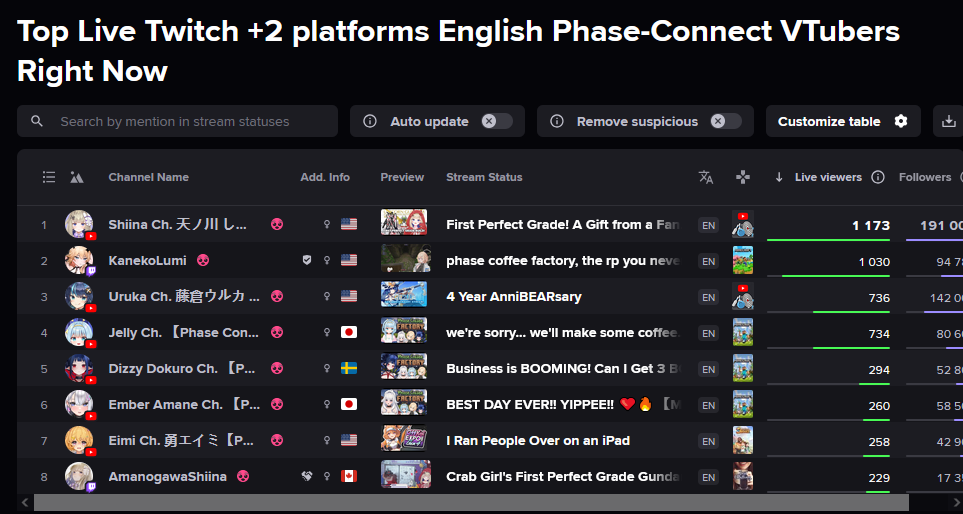Open the AmanogawaShiina channel link
The height and width of the screenshot is (514, 963).
pos(168,476)
